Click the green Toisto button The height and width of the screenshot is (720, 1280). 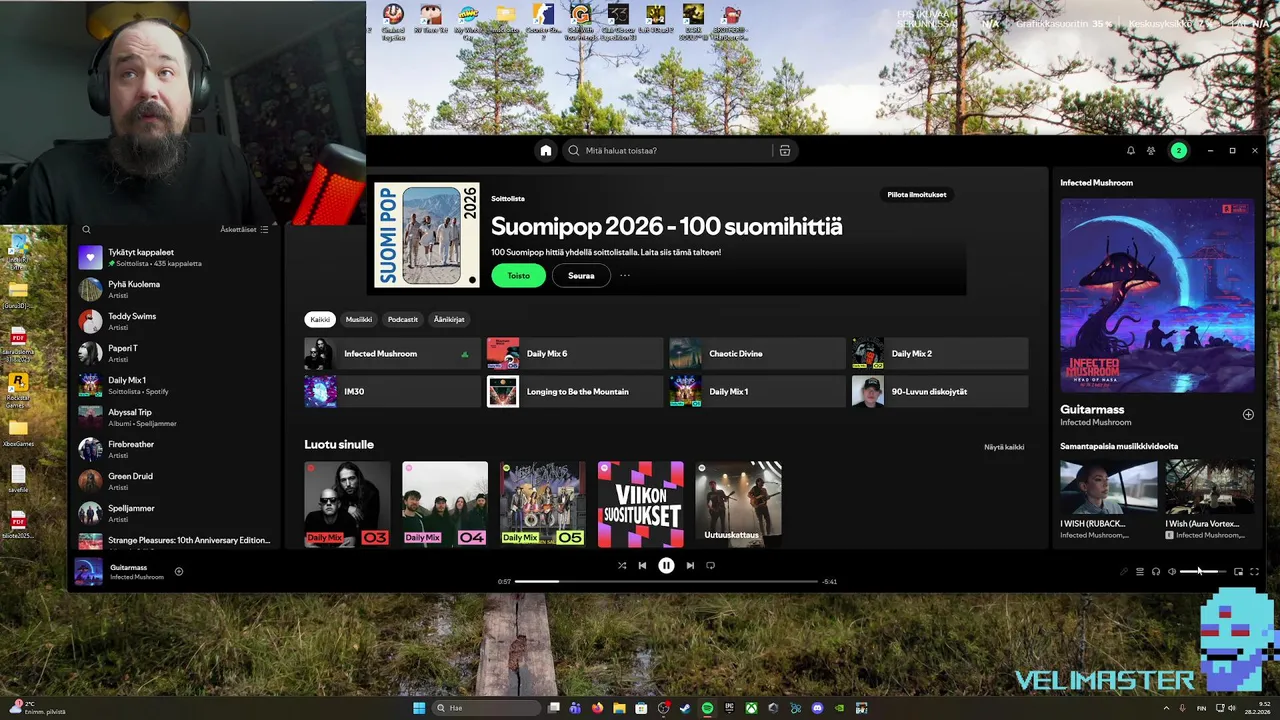[518, 276]
